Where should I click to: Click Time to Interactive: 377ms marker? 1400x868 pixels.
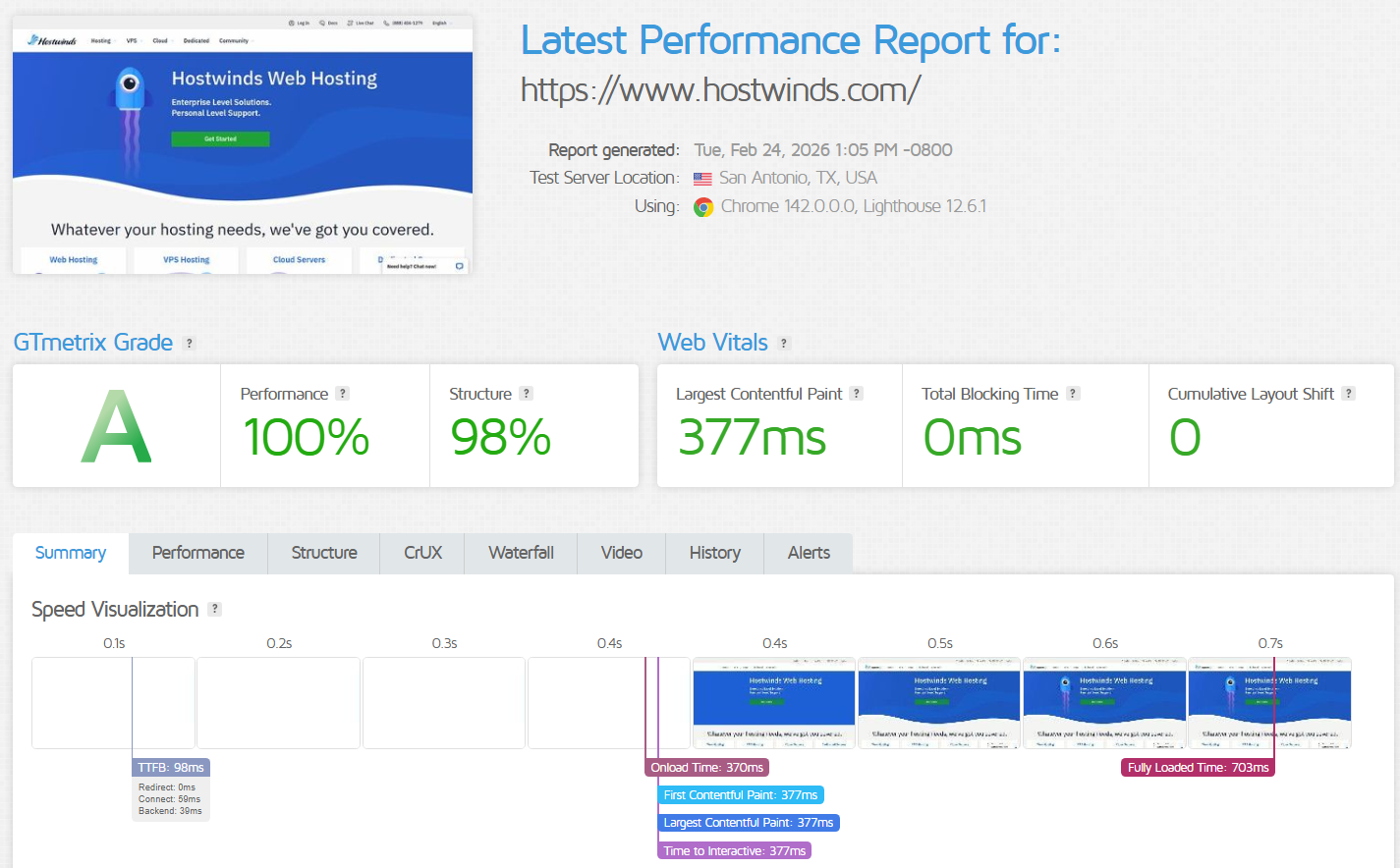(x=734, y=851)
